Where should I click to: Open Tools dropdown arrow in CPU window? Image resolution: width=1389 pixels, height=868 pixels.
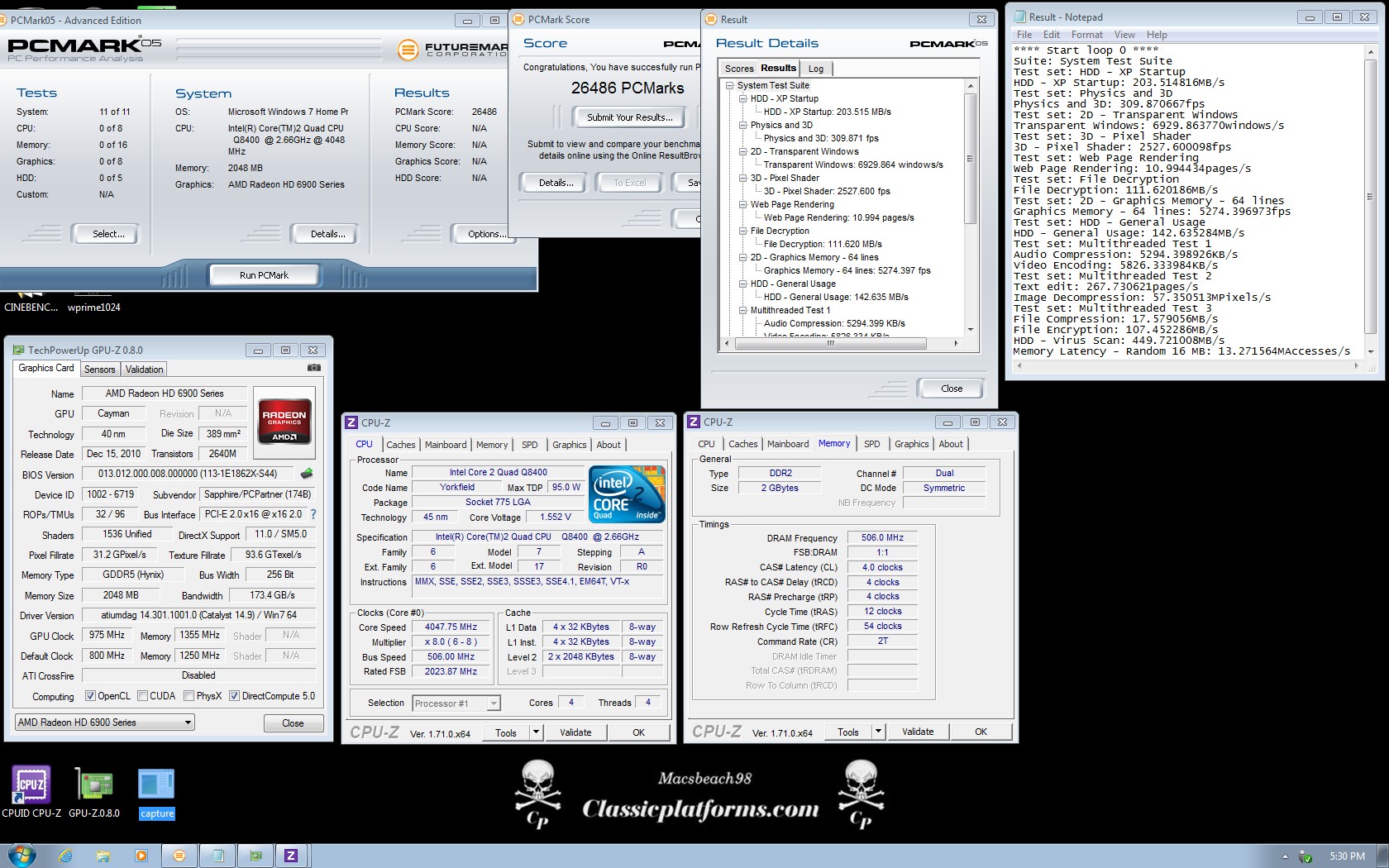[536, 732]
